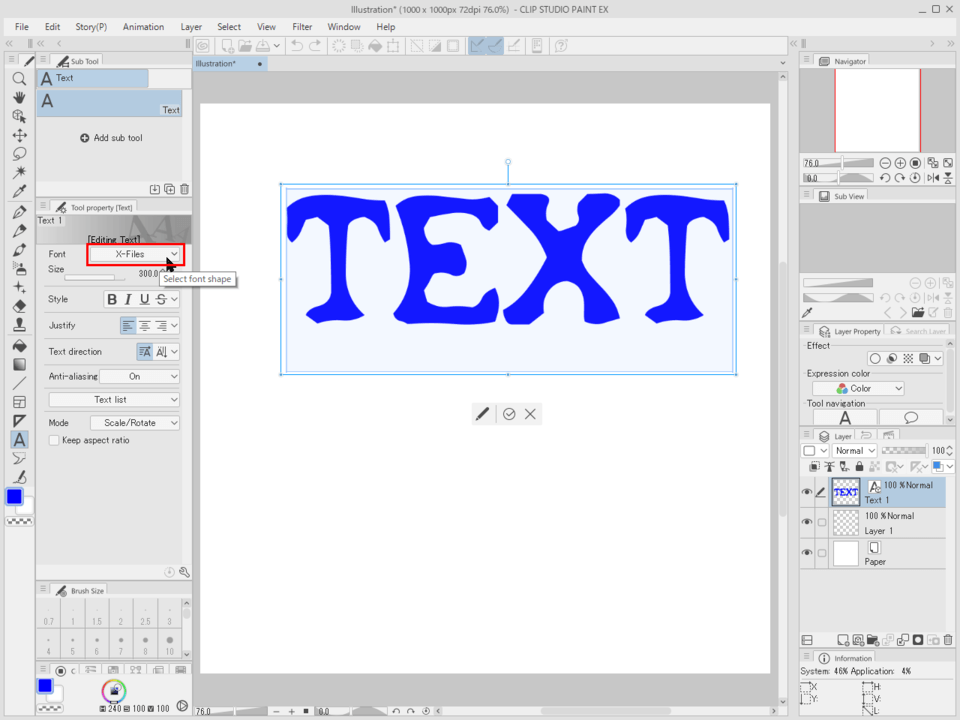Click the Strikethrough style icon
This screenshot has width=960, height=720.
[x=161, y=299]
